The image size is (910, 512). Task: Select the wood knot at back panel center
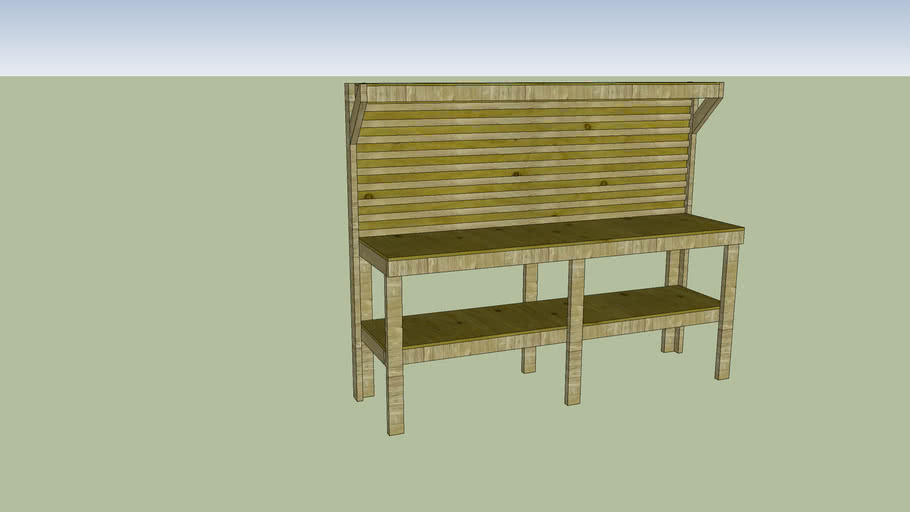(x=515, y=174)
